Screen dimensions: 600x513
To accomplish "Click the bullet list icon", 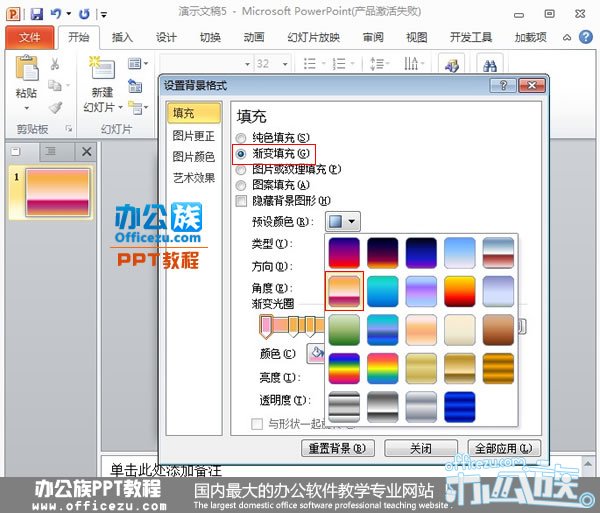I will tap(309, 64).
